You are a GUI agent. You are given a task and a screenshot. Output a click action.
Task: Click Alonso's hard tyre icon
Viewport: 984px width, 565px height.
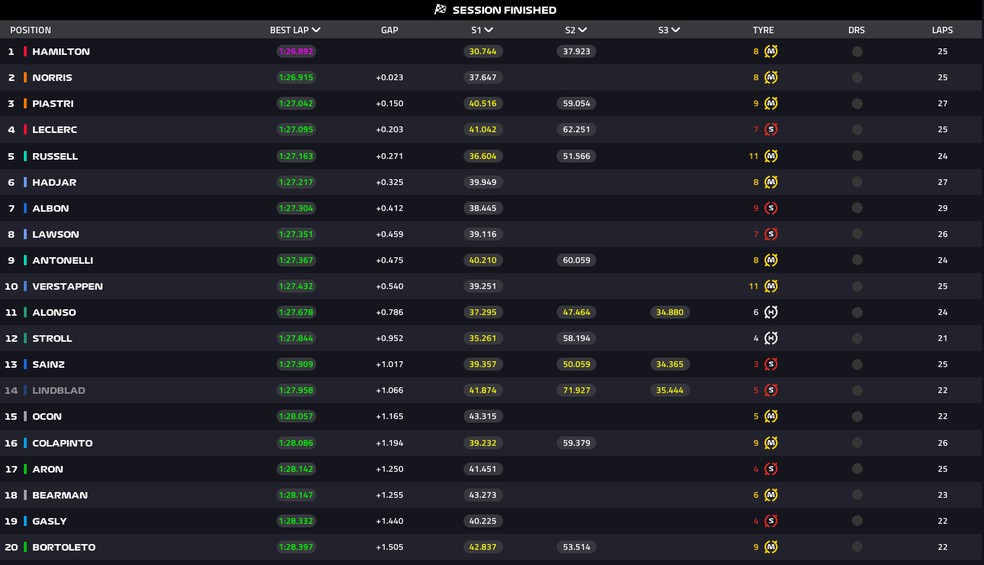pyautogui.click(x=771, y=312)
